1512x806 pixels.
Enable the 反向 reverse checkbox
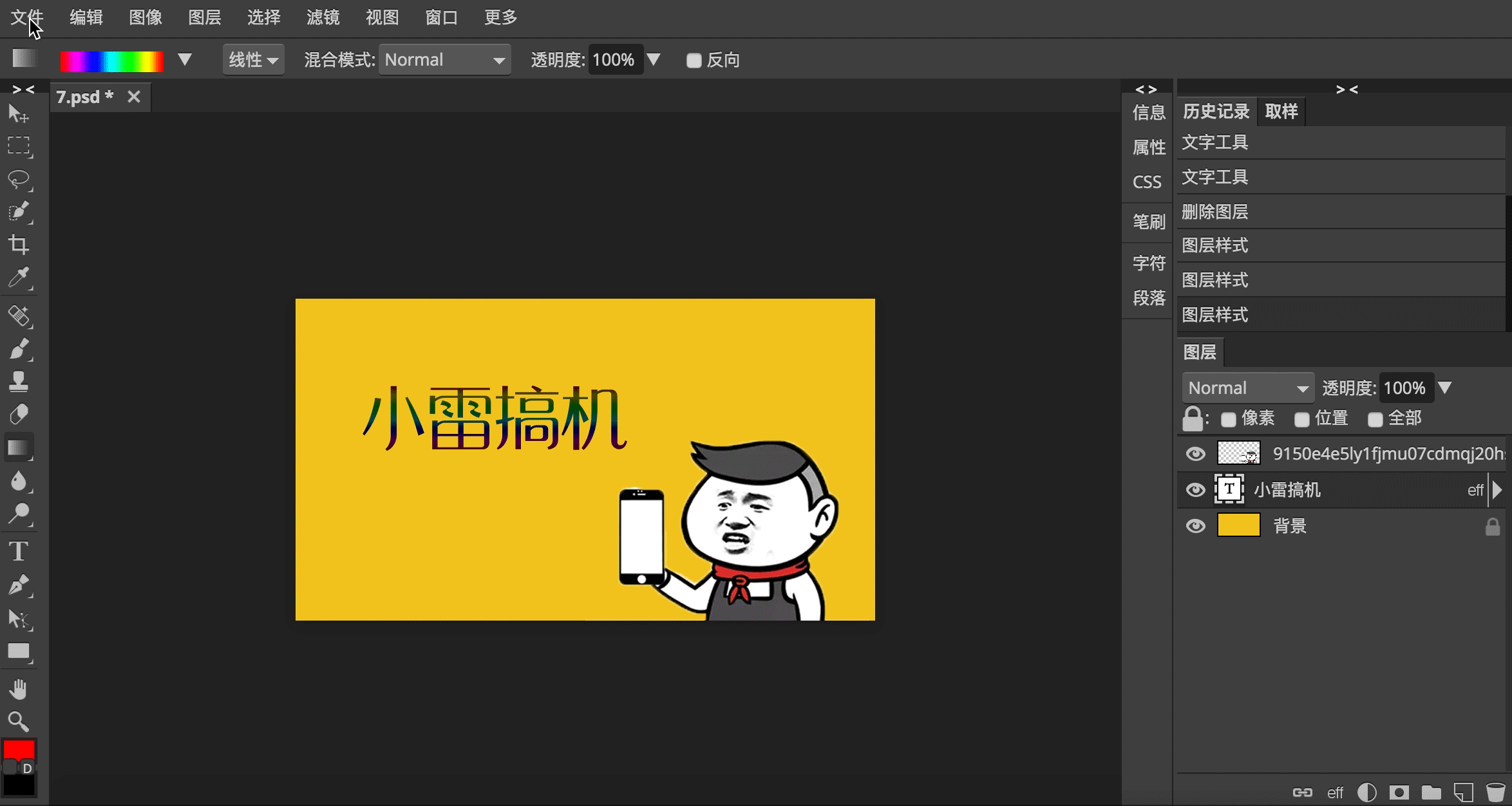(694, 61)
